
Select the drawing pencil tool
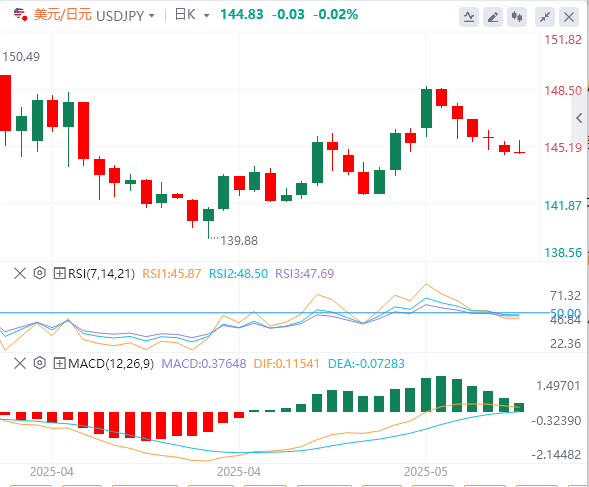click(x=493, y=17)
